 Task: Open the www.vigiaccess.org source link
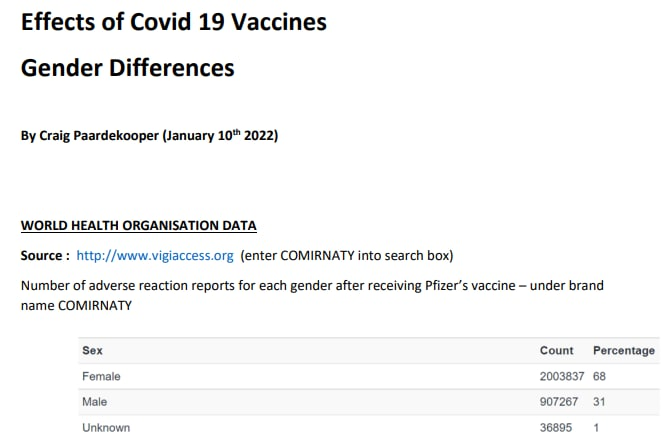click(155, 255)
